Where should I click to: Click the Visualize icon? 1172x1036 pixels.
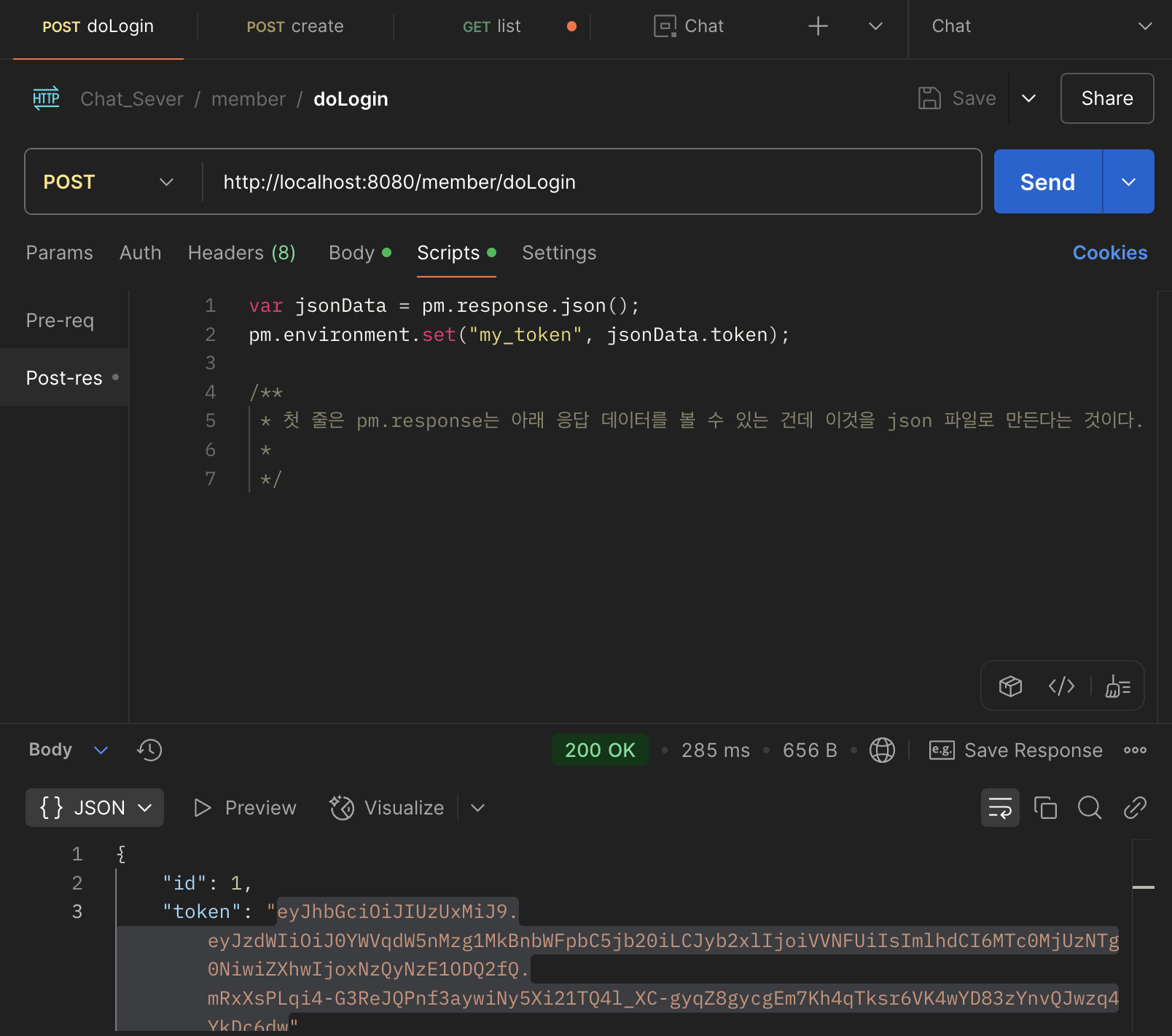(x=342, y=807)
